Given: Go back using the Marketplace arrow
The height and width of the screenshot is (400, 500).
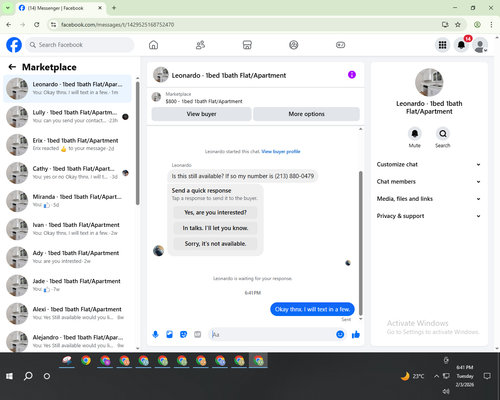Looking at the screenshot, I should (x=12, y=67).
